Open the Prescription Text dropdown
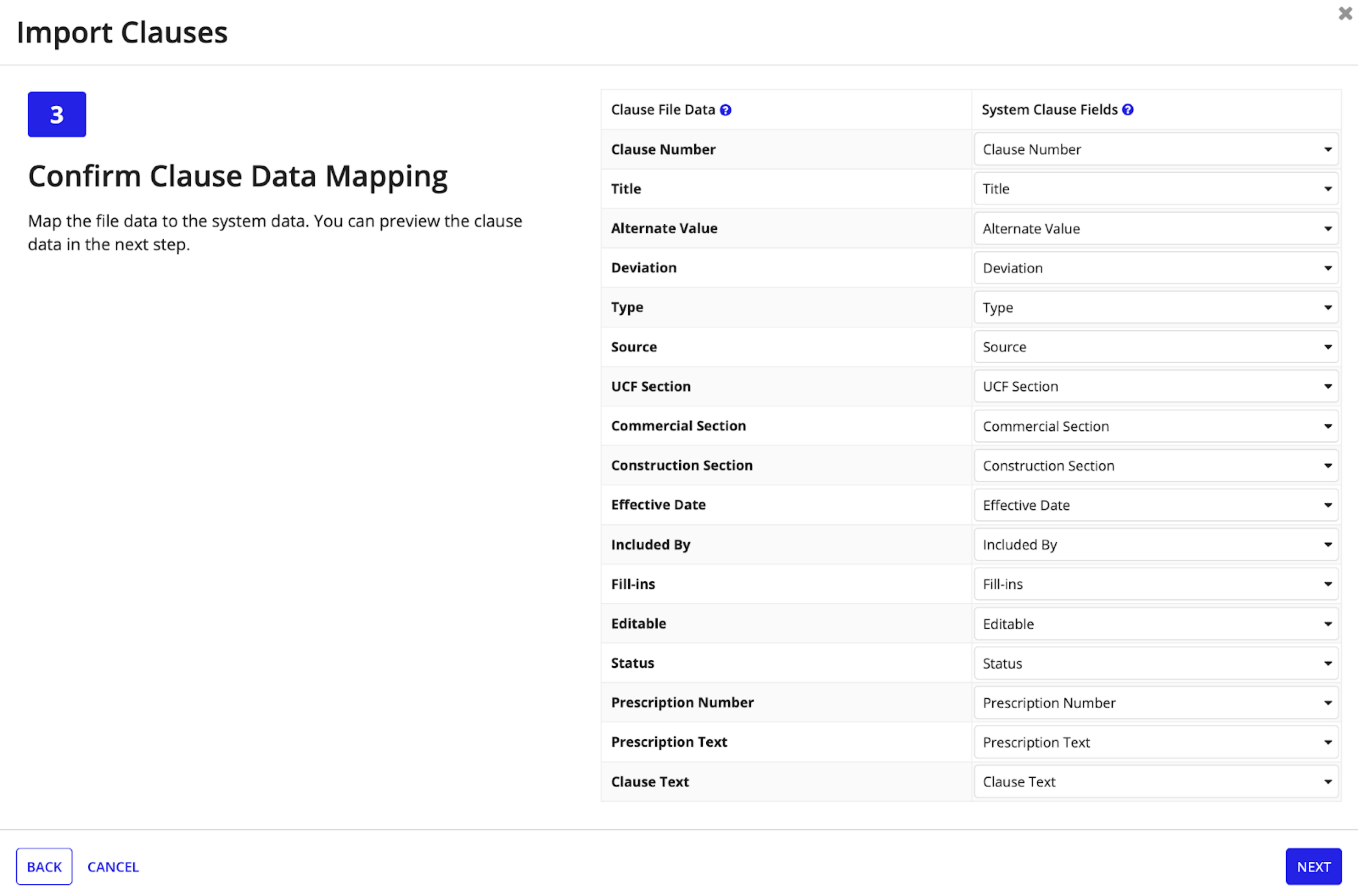The width and height of the screenshot is (1358, 896). (x=1156, y=742)
